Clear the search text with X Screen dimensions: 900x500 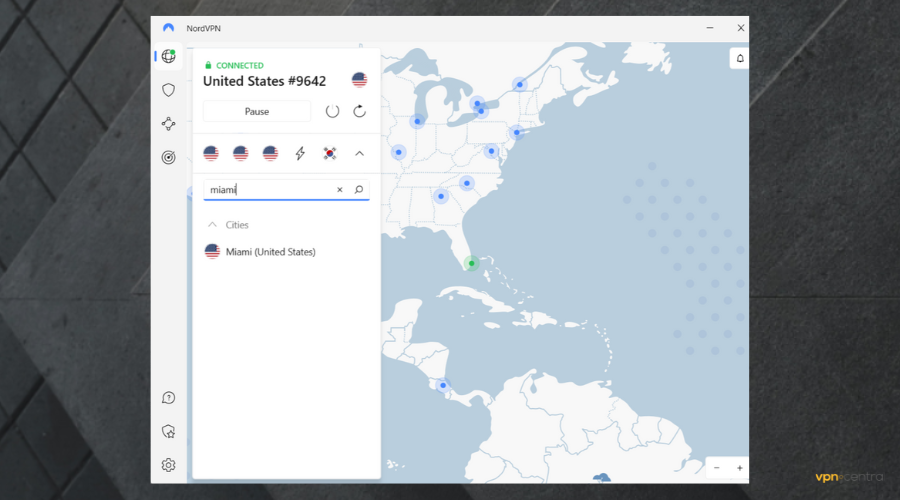click(340, 189)
